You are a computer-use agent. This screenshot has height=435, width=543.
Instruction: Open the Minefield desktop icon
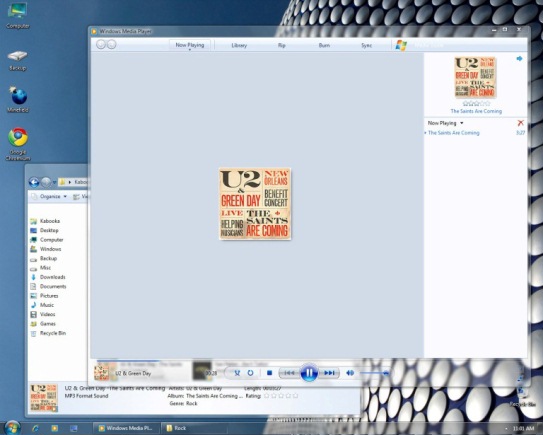pos(18,100)
